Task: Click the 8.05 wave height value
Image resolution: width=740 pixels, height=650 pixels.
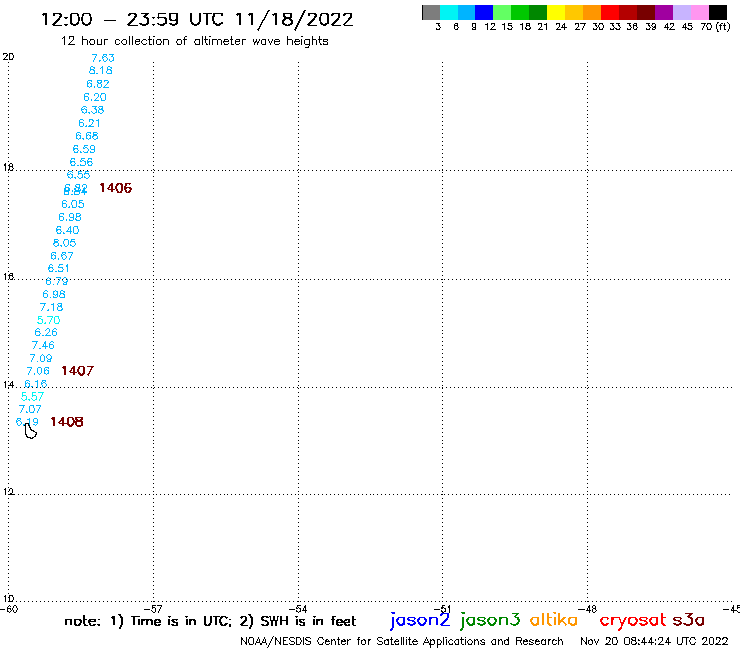Action: (x=64, y=243)
